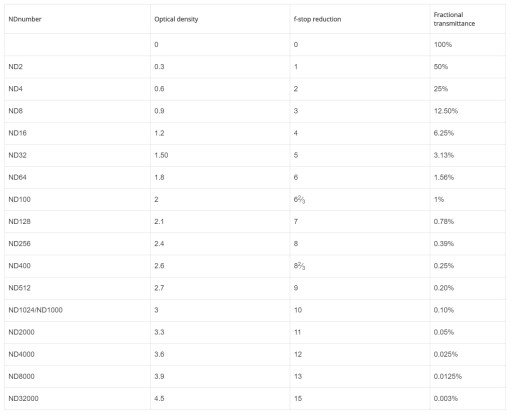The width and height of the screenshot is (512, 414).
Task: Click optical density value 1.50
Action: 161,155
